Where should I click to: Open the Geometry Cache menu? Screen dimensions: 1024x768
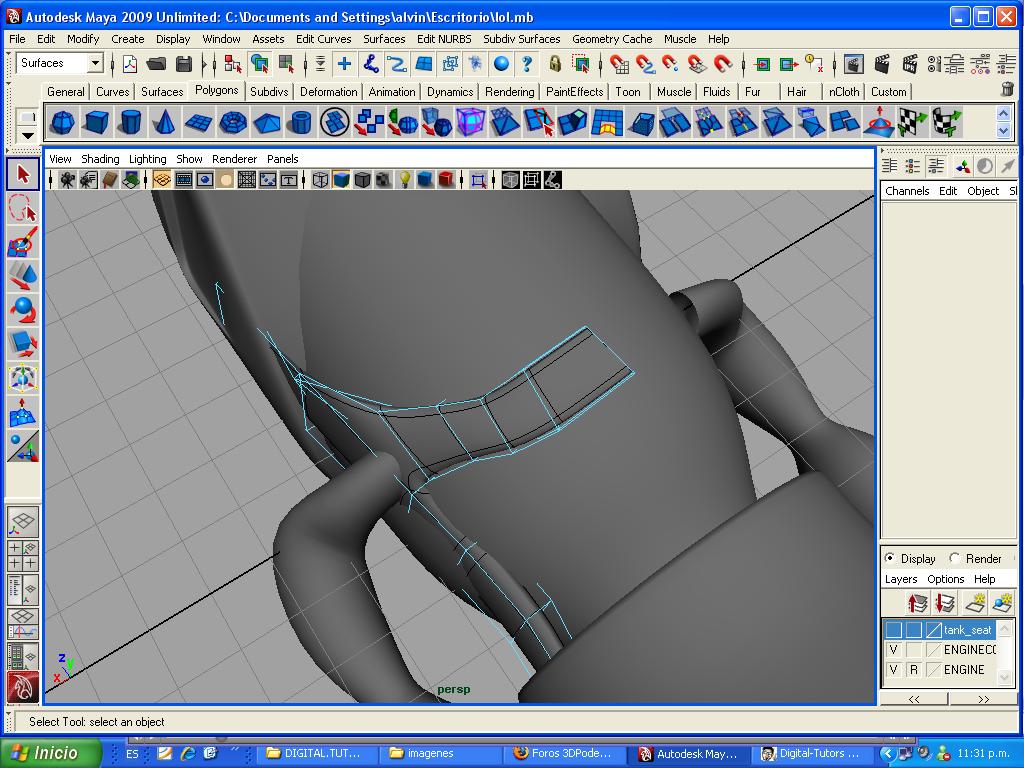tap(612, 39)
